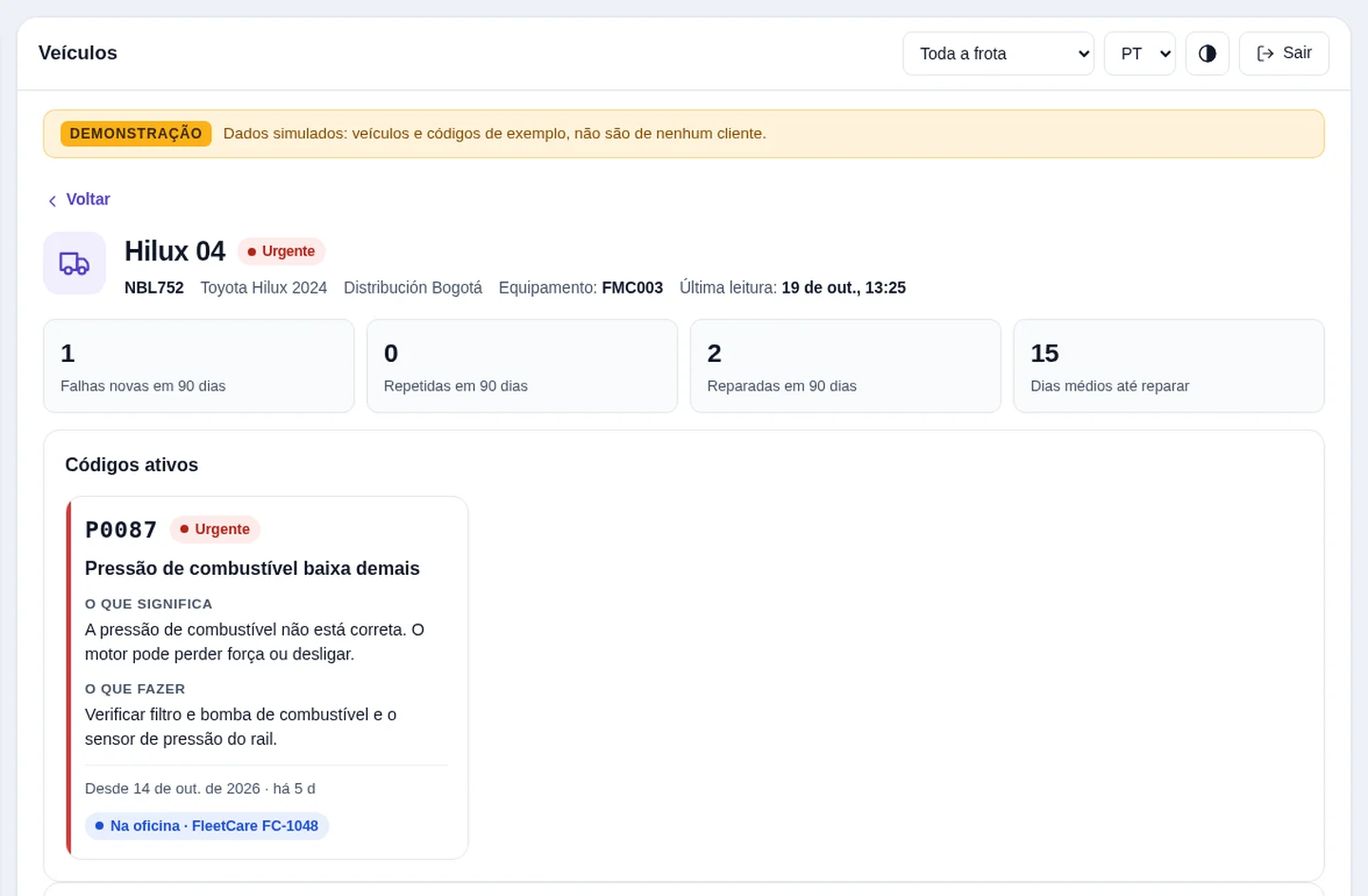The width and height of the screenshot is (1368, 896).
Task: Click 'Desde 14 de out. de 2026 · há 5 d'
Action: (x=199, y=789)
